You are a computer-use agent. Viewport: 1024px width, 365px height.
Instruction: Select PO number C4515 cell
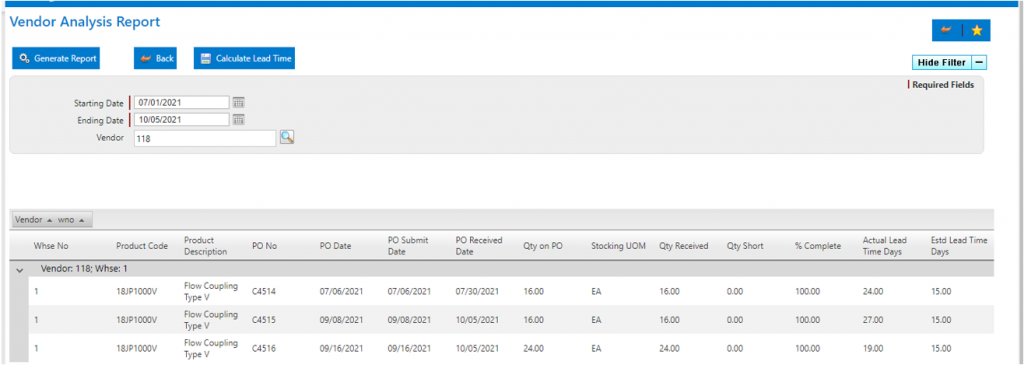264,321
